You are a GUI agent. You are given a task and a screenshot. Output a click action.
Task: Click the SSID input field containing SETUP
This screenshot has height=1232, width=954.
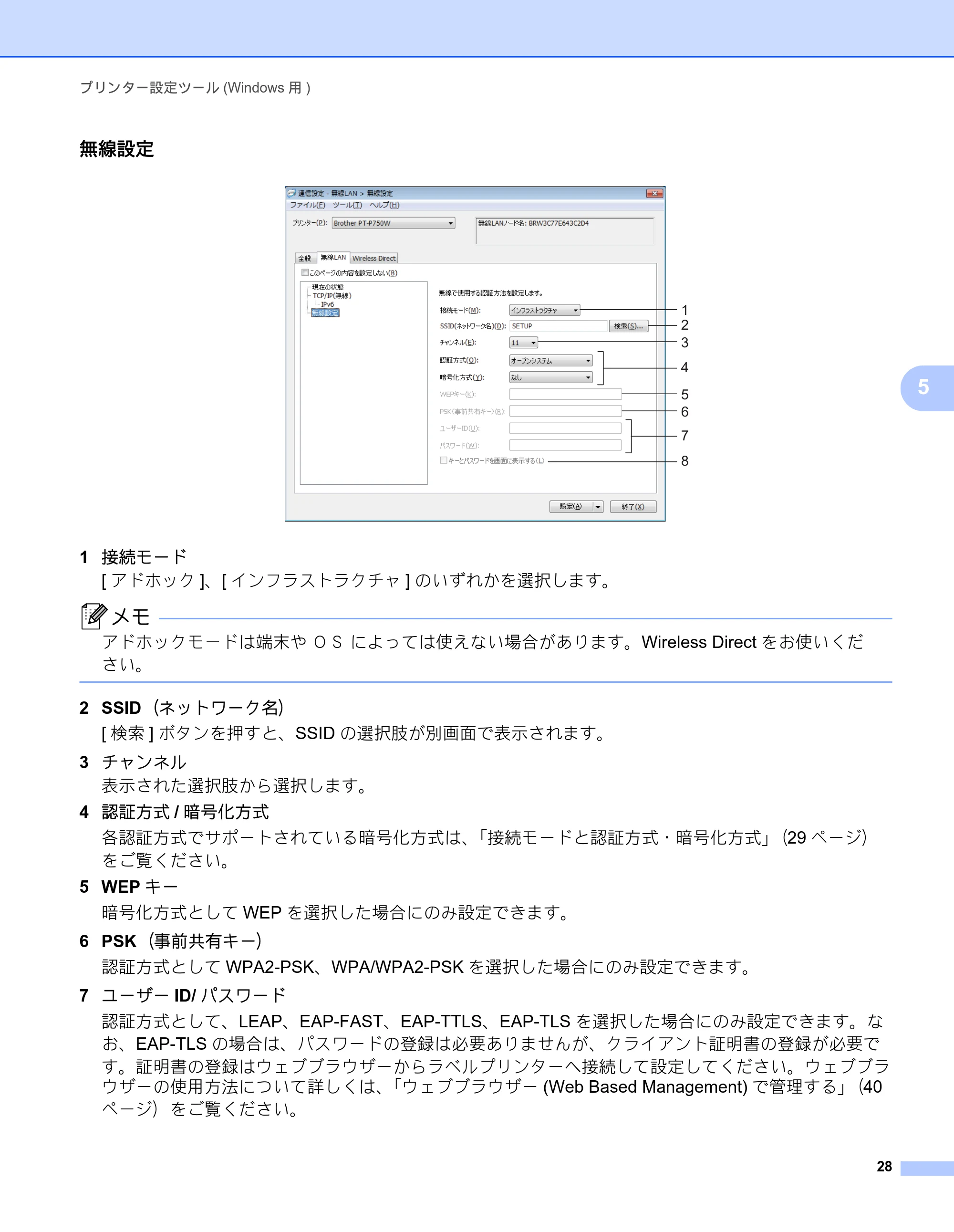558,326
